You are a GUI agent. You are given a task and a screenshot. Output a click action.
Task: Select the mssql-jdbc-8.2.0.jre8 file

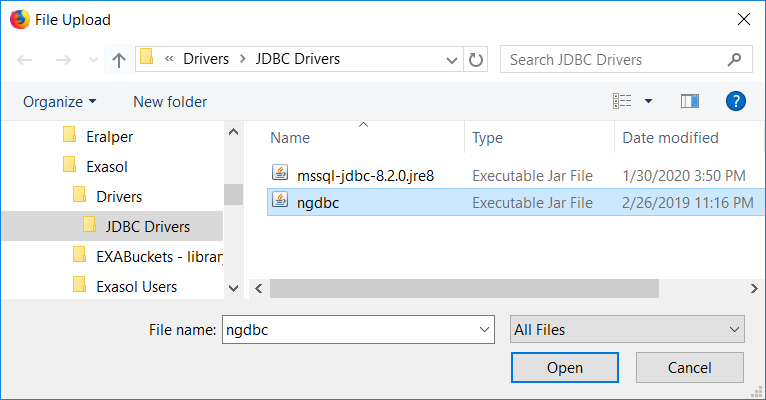[365, 175]
